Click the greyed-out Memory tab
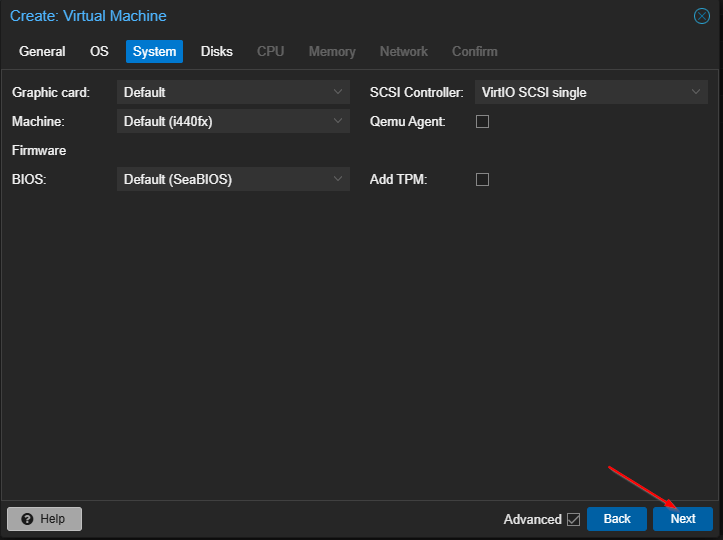Image resolution: width=723 pixels, height=540 pixels. [332, 51]
